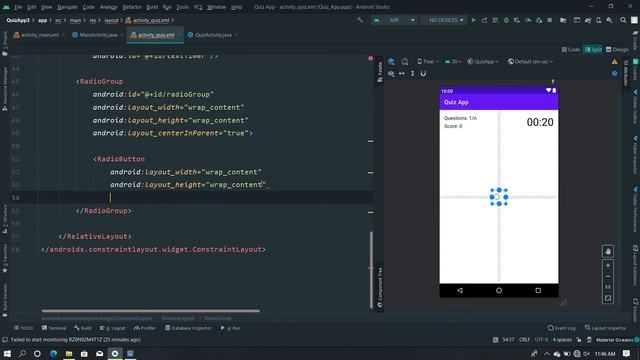Open the Attributes side panel
The width and height of the screenshot is (640, 360).
pyautogui.click(x=626, y=72)
